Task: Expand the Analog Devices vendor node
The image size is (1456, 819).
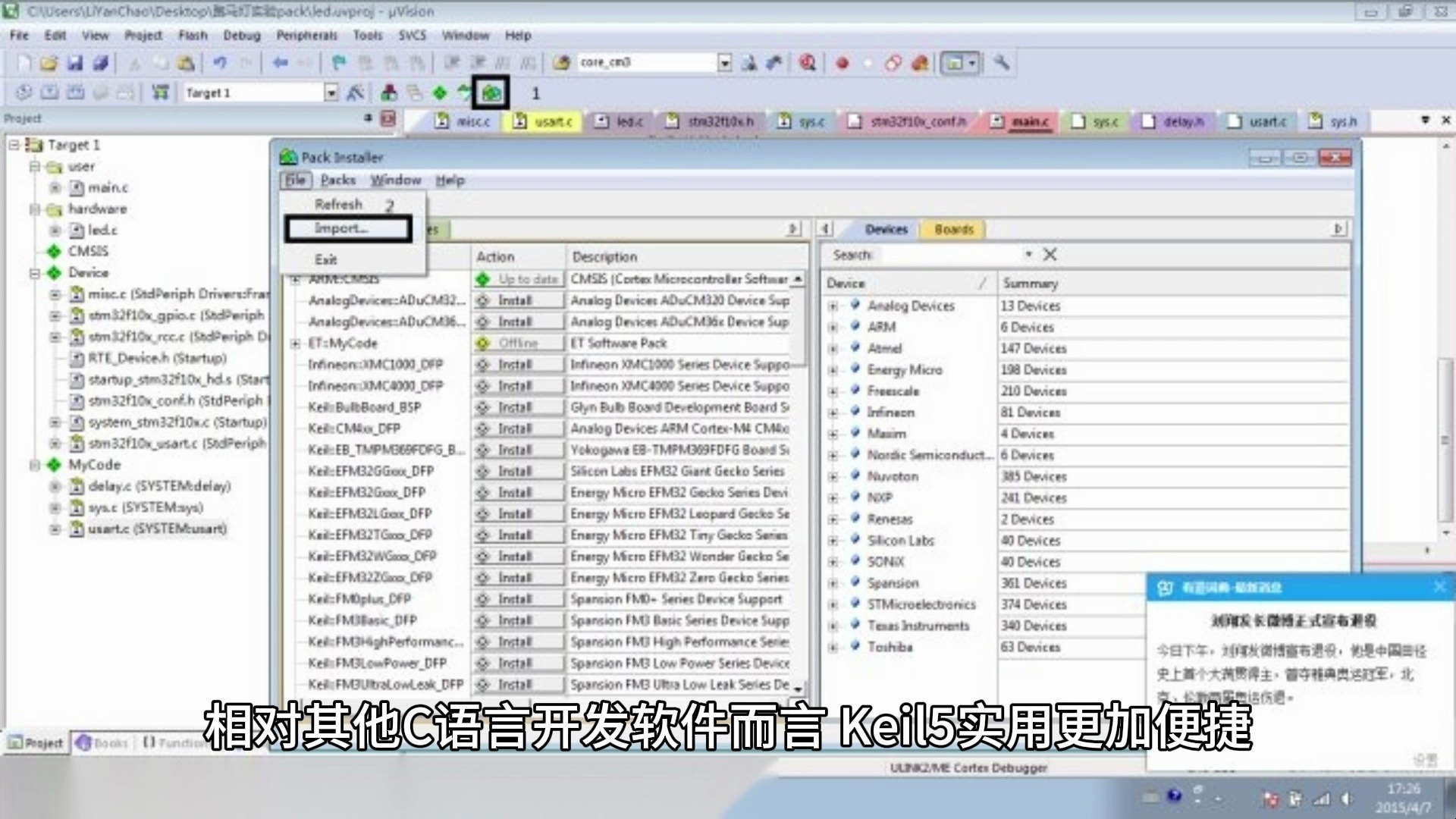Action: pyautogui.click(x=833, y=306)
